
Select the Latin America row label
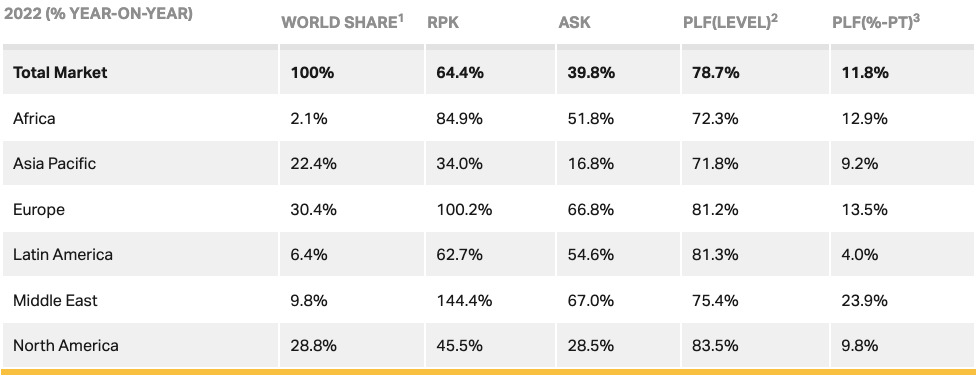pyautogui.click(x=62, y=254)
